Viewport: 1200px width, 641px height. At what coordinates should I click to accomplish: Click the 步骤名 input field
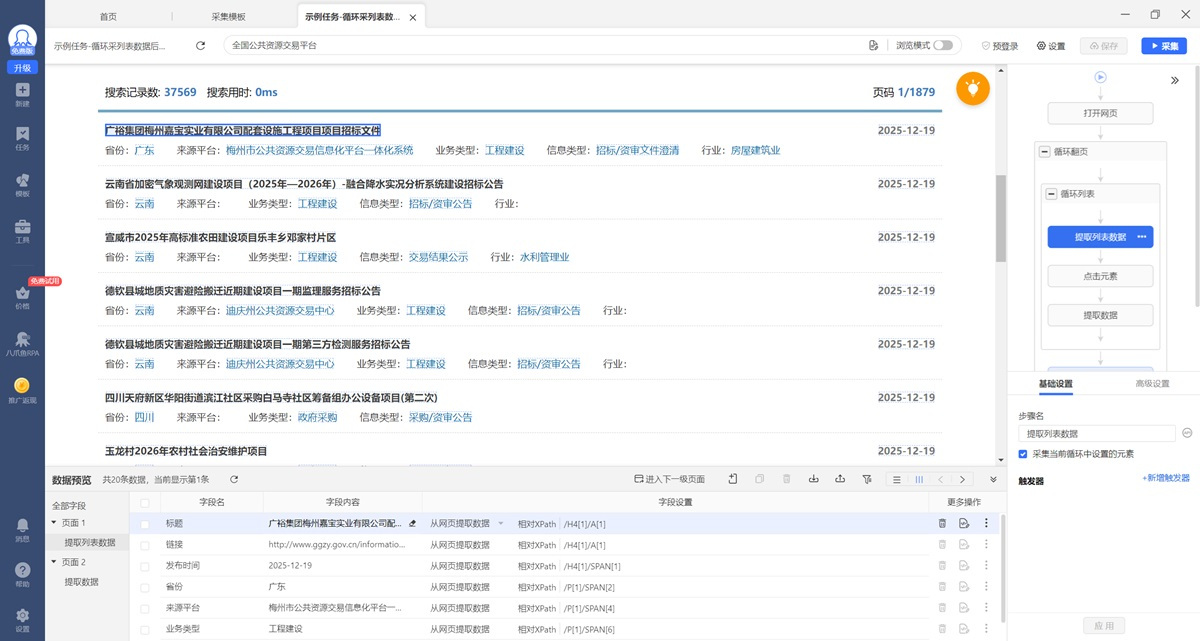[1096, 434]
